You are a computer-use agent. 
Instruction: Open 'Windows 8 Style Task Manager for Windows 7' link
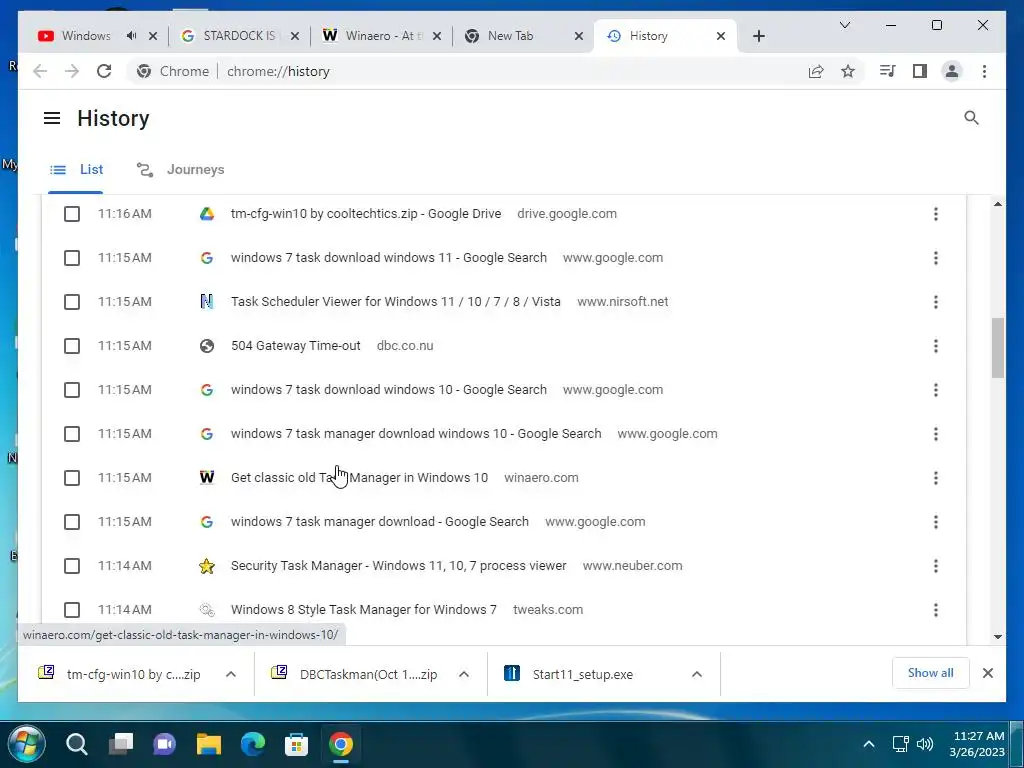click(364, 609)
